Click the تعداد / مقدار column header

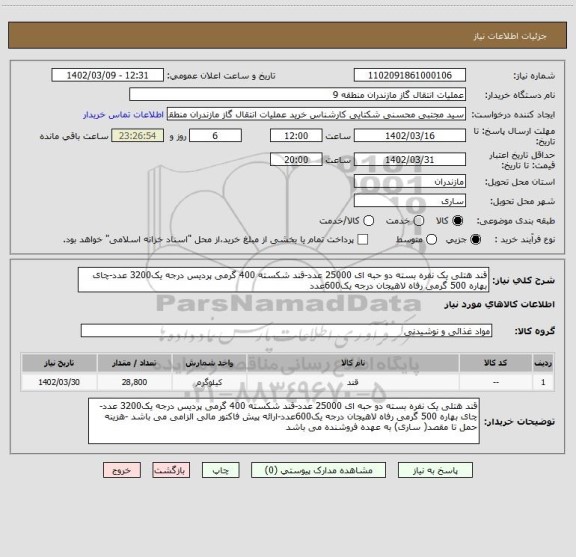point(134,363)
